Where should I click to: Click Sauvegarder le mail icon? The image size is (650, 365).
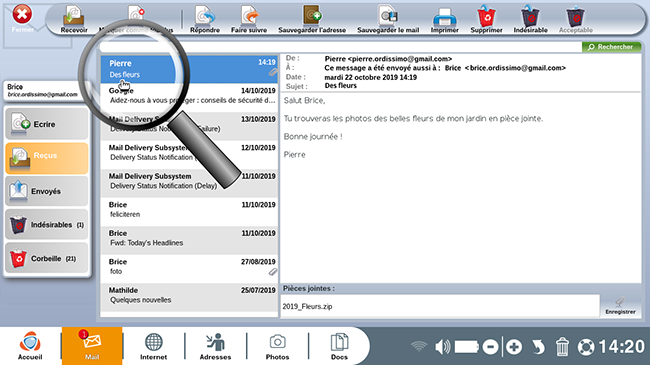(x=388, y=19)
